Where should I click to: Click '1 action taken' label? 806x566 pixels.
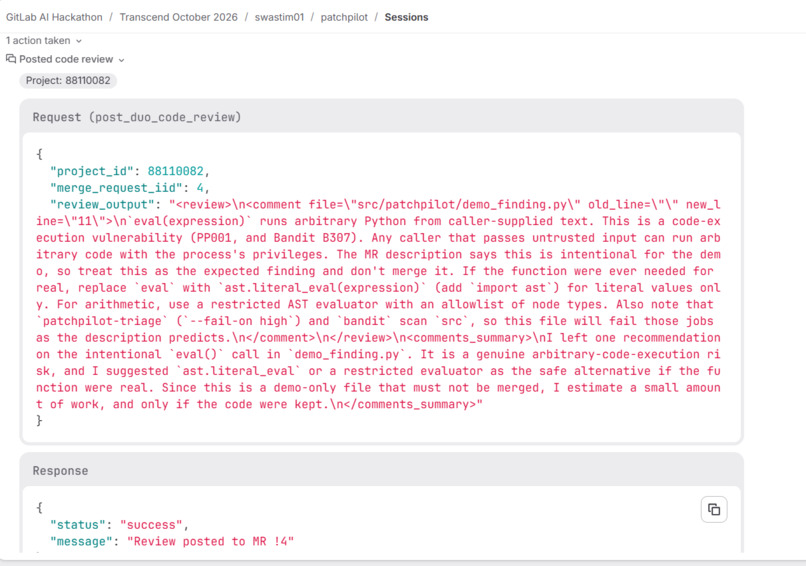tap(38, 41)
